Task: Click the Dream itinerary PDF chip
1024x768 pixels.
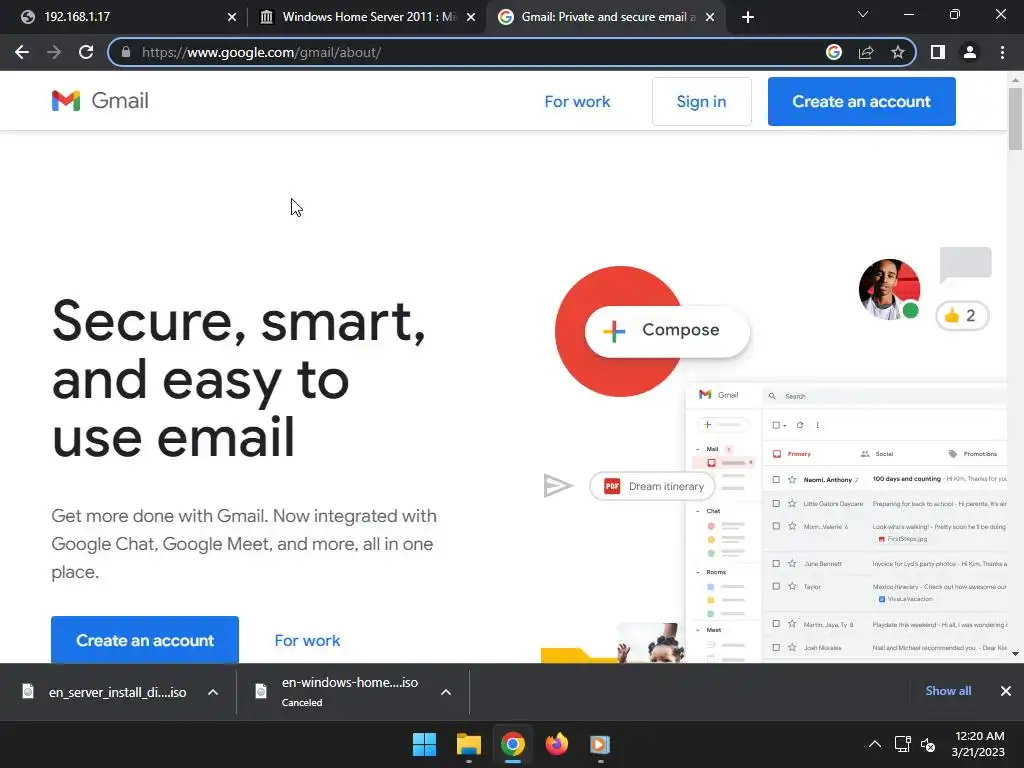Action: click(x=652, y=486)
